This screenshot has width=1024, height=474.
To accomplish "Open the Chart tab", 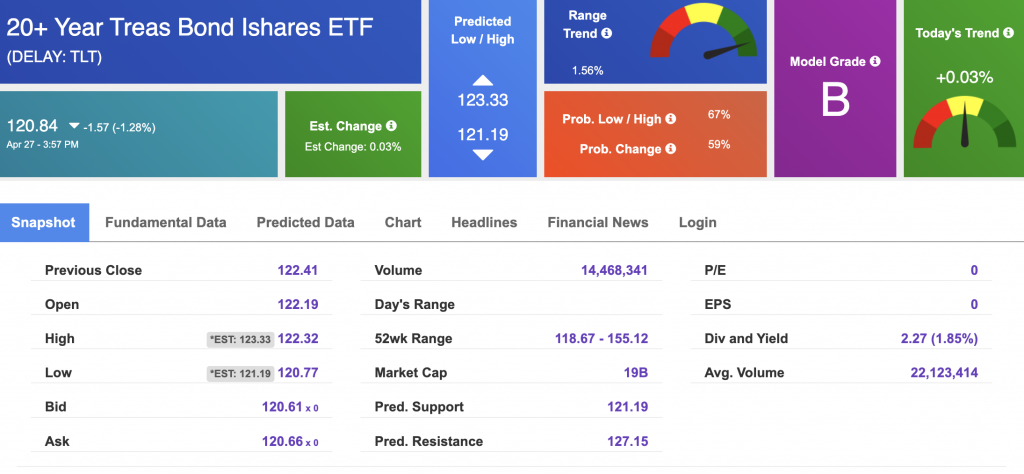I will pyautogui.click(x=403, y=223).
